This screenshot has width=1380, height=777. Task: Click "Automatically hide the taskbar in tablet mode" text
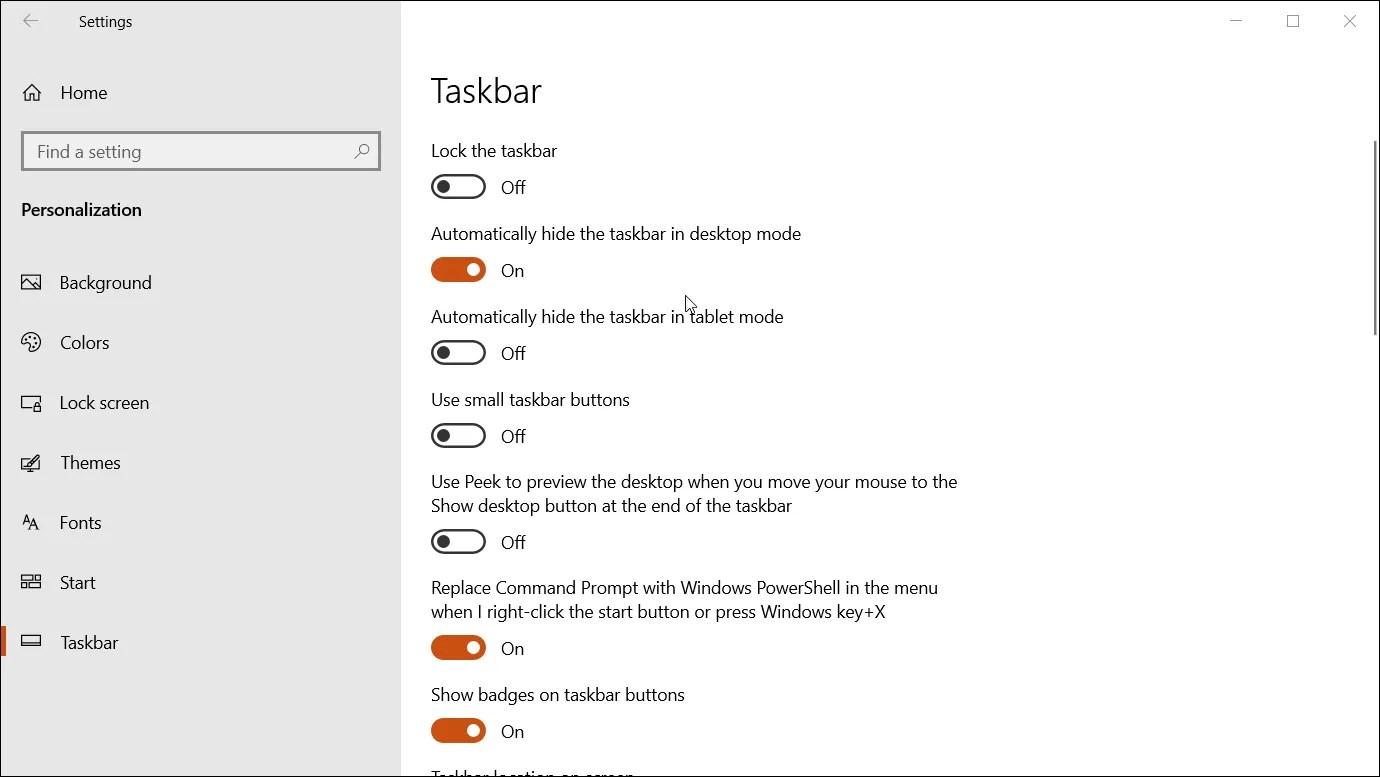(607, 317)
